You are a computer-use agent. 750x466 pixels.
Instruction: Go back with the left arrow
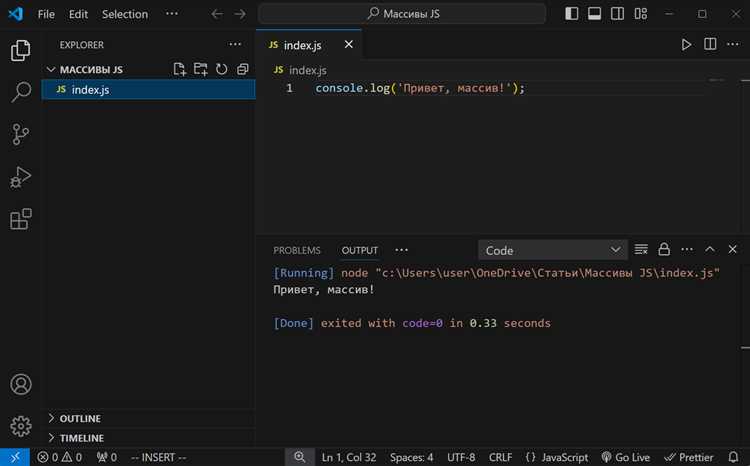[x=217, y=14]
